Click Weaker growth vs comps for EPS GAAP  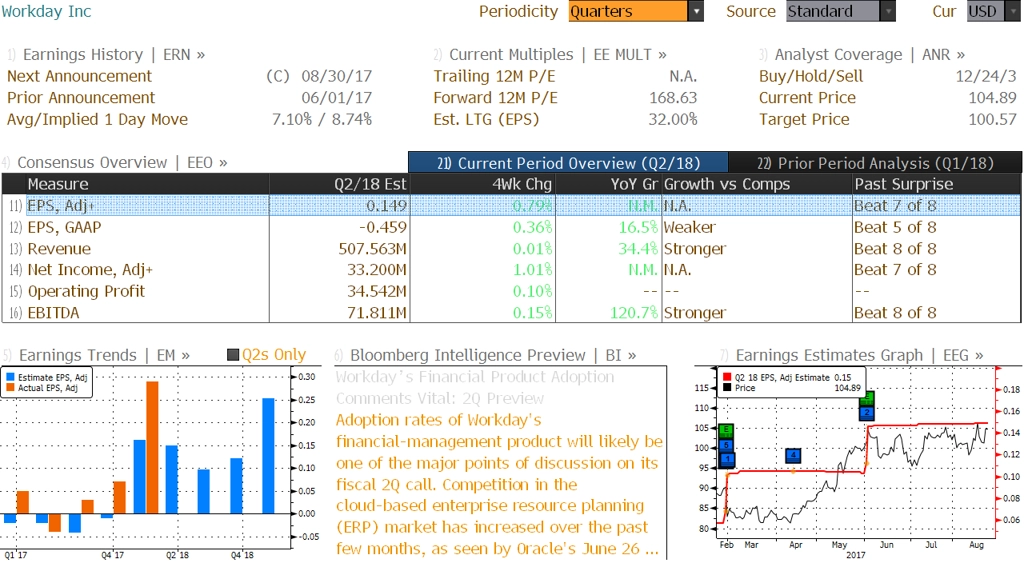point(690,227)
